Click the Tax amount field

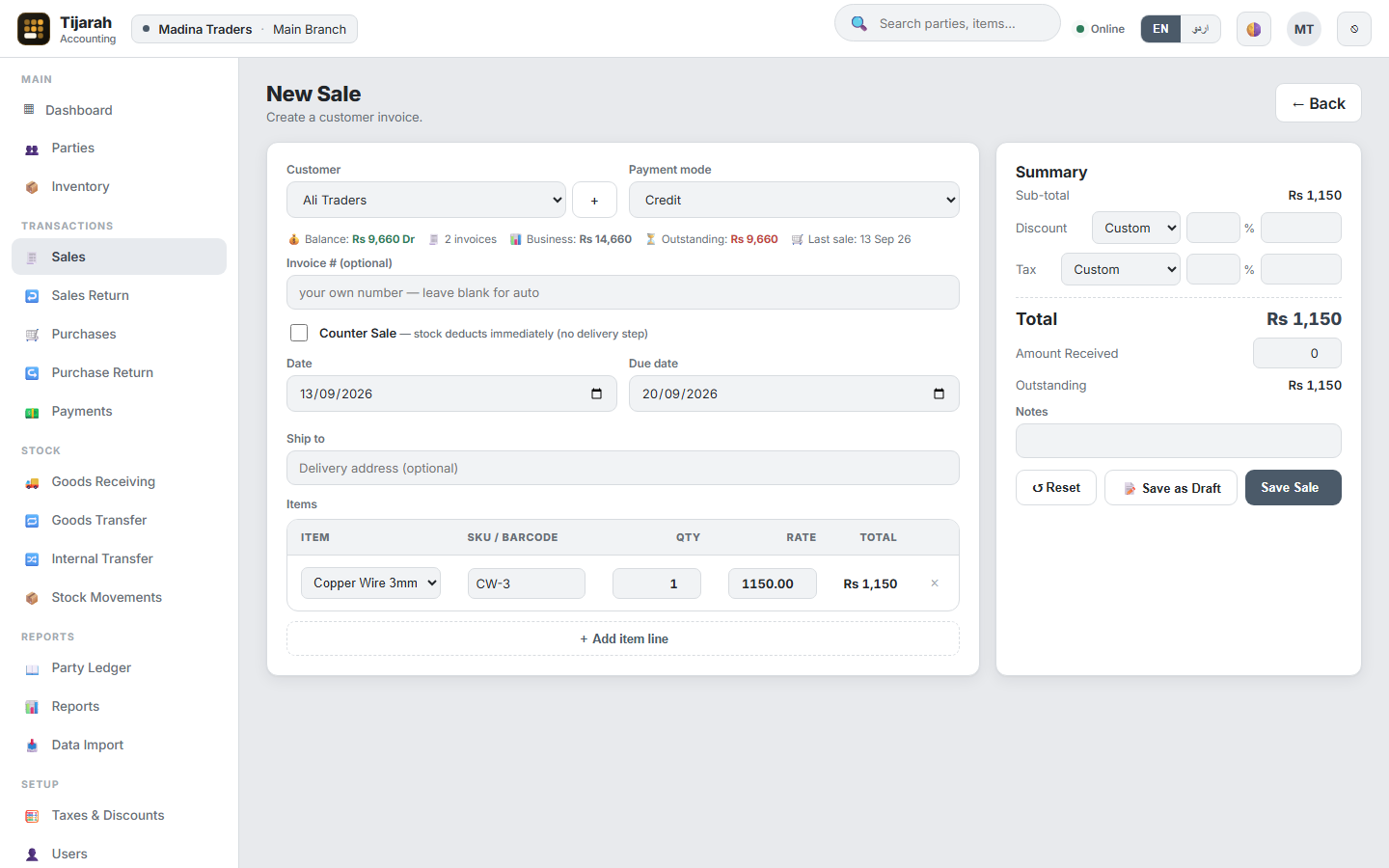point(1301,269)
